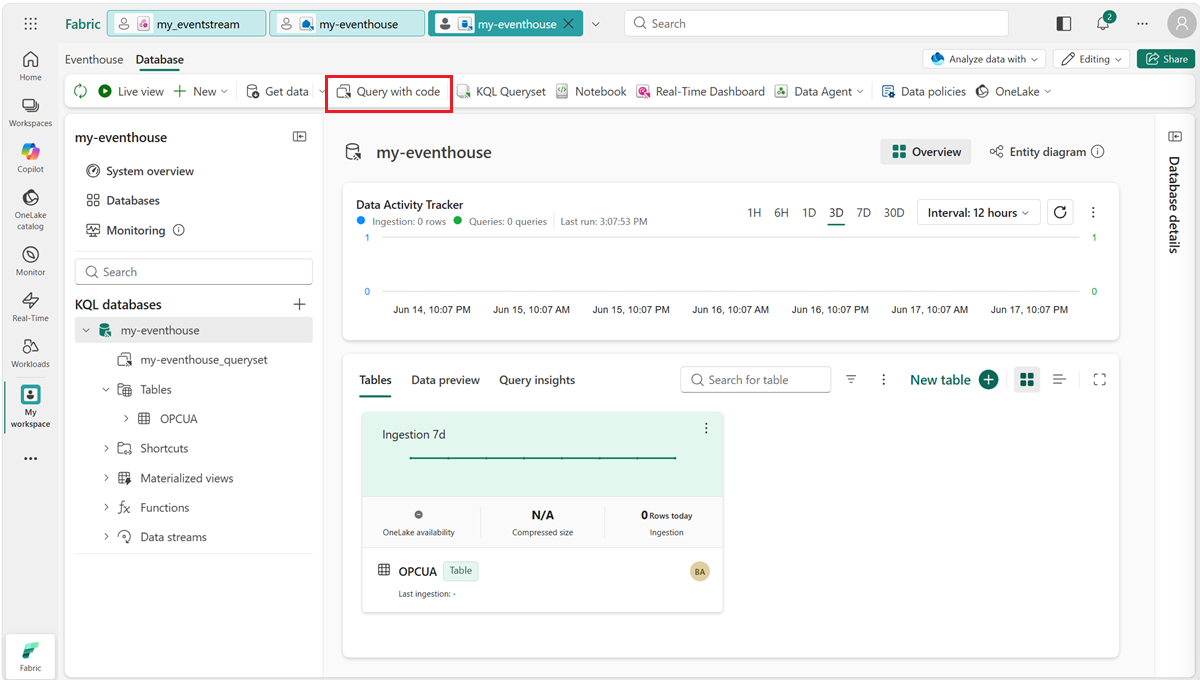This screenshot has width=1200, height=680.
Task: Open Analyze data with dropdown
Action: [984, 59]
